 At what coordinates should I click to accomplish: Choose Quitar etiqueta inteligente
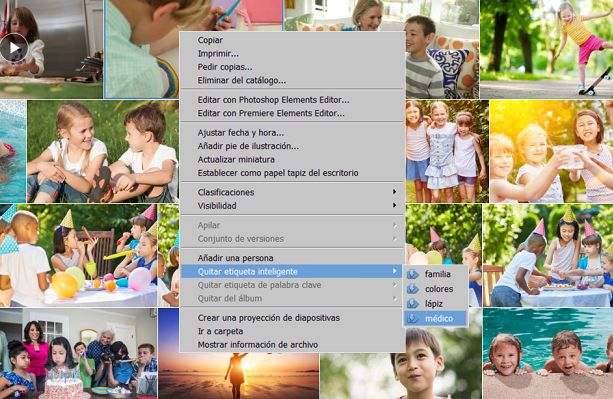click(292, 272)
